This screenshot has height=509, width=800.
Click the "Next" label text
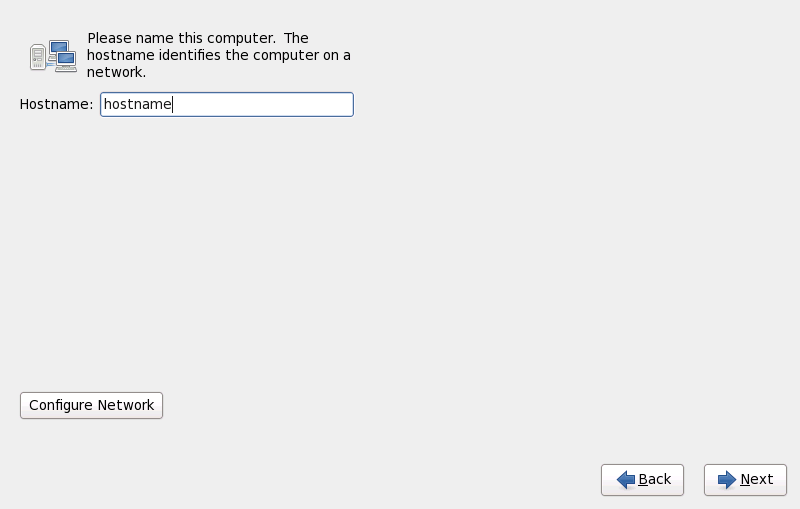pyautogui.click(x=757, y=480)
